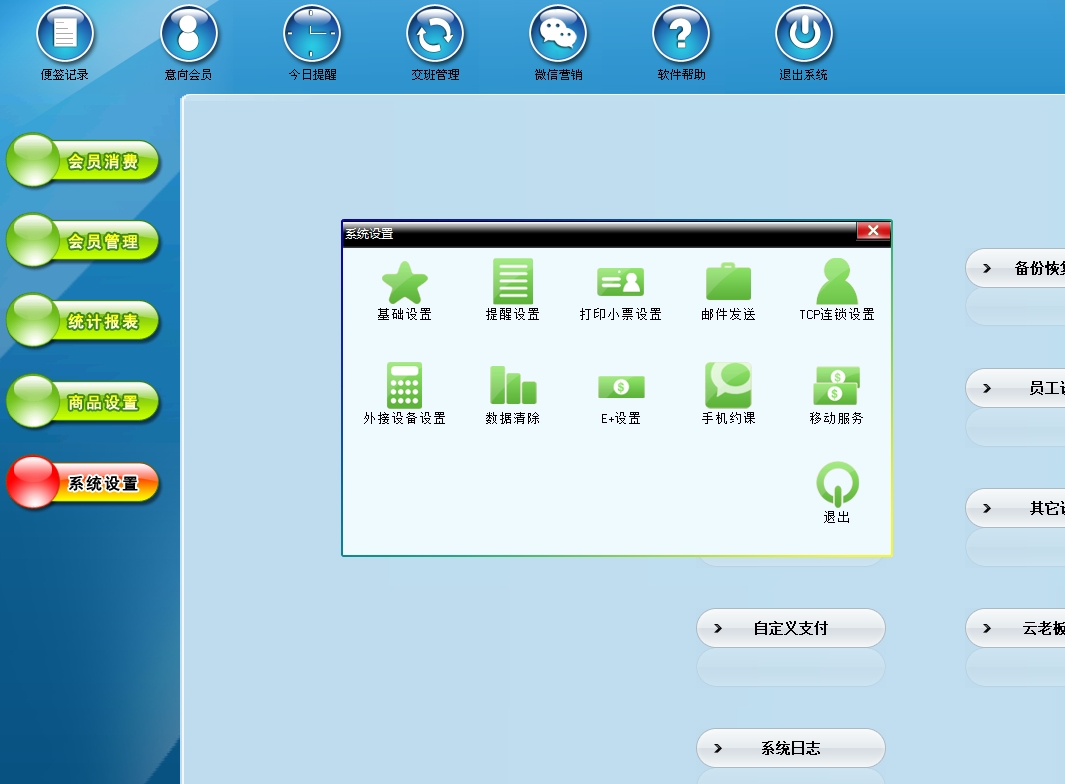Click the green 退出 power icon
The width and height of the screenshot is (1065, 784).
[836, 485]
